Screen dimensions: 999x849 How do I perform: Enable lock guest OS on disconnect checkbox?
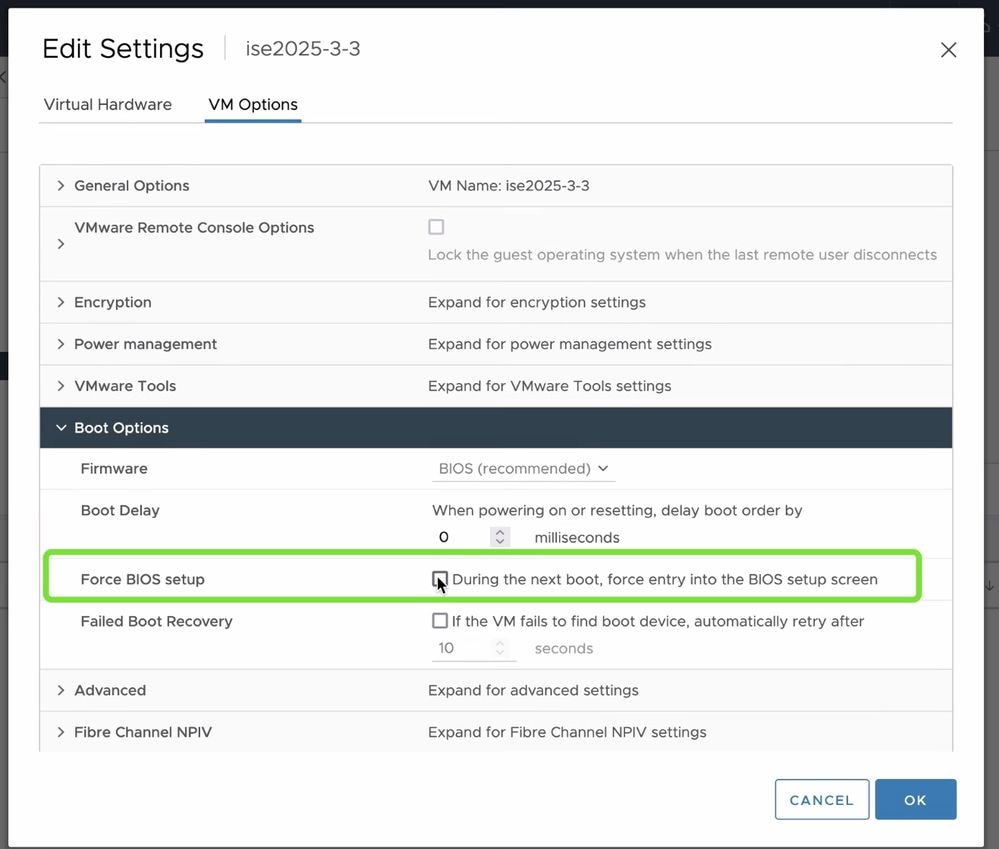[x=436, y=227]
